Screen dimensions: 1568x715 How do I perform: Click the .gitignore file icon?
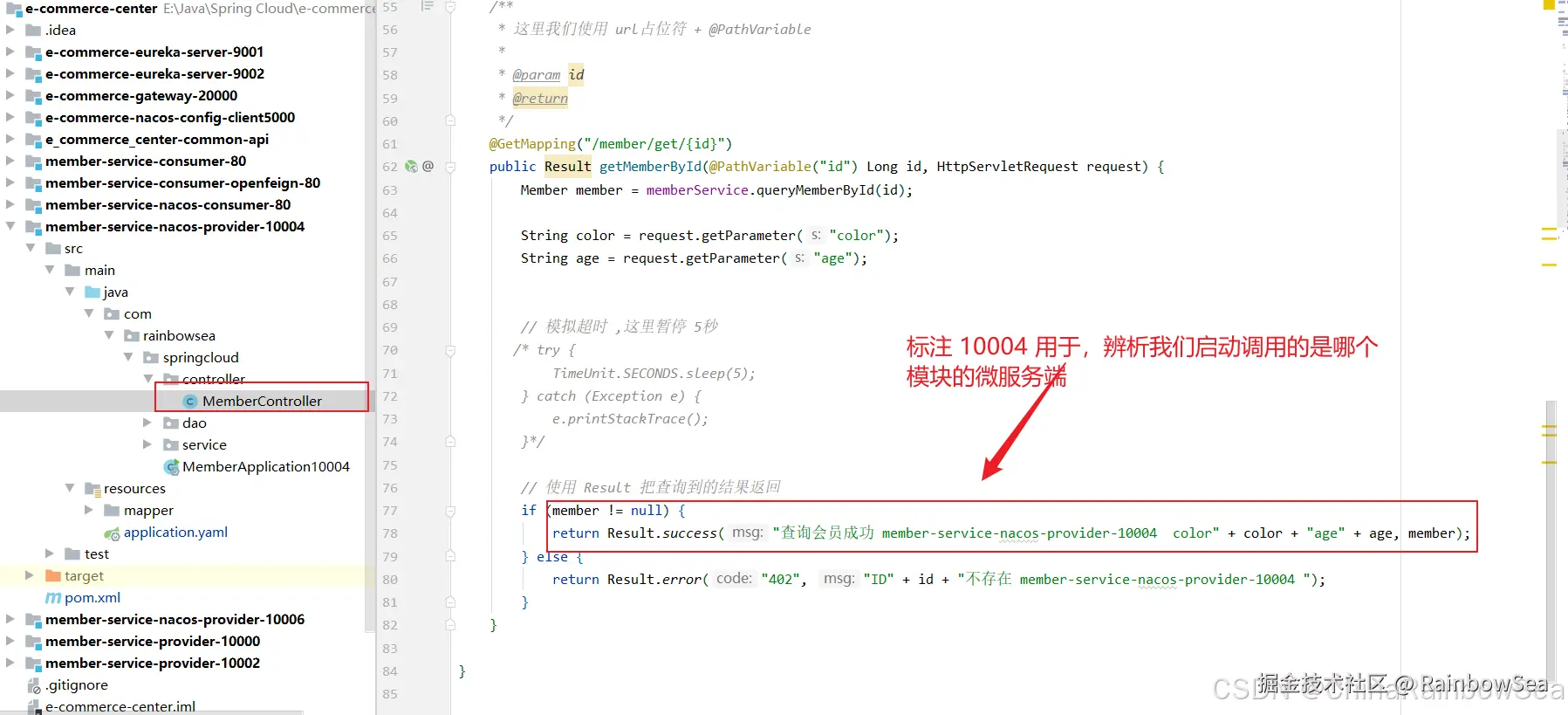tap(34, 685)
